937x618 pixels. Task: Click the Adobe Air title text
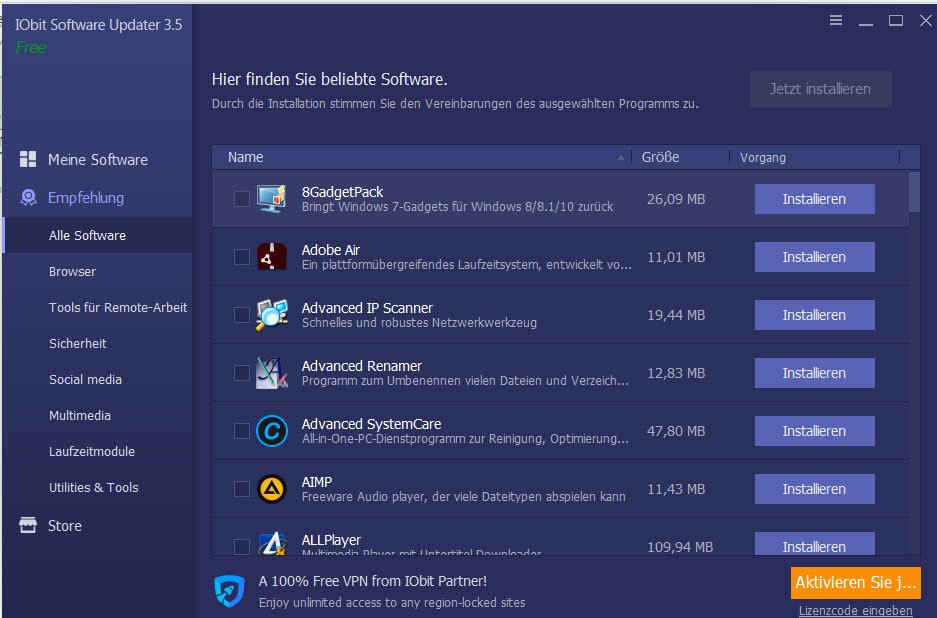point(330,250)
